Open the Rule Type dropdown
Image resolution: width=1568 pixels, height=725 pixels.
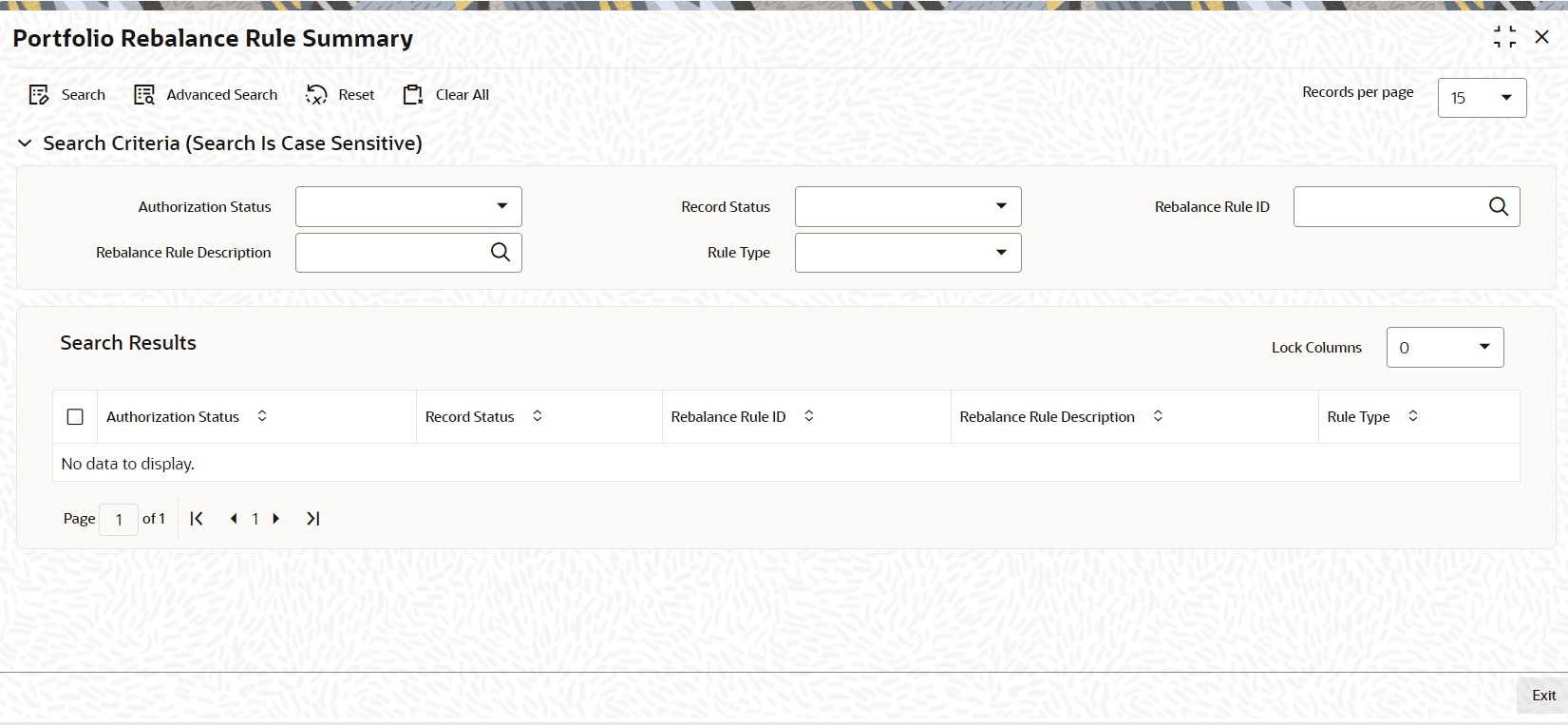908,253
